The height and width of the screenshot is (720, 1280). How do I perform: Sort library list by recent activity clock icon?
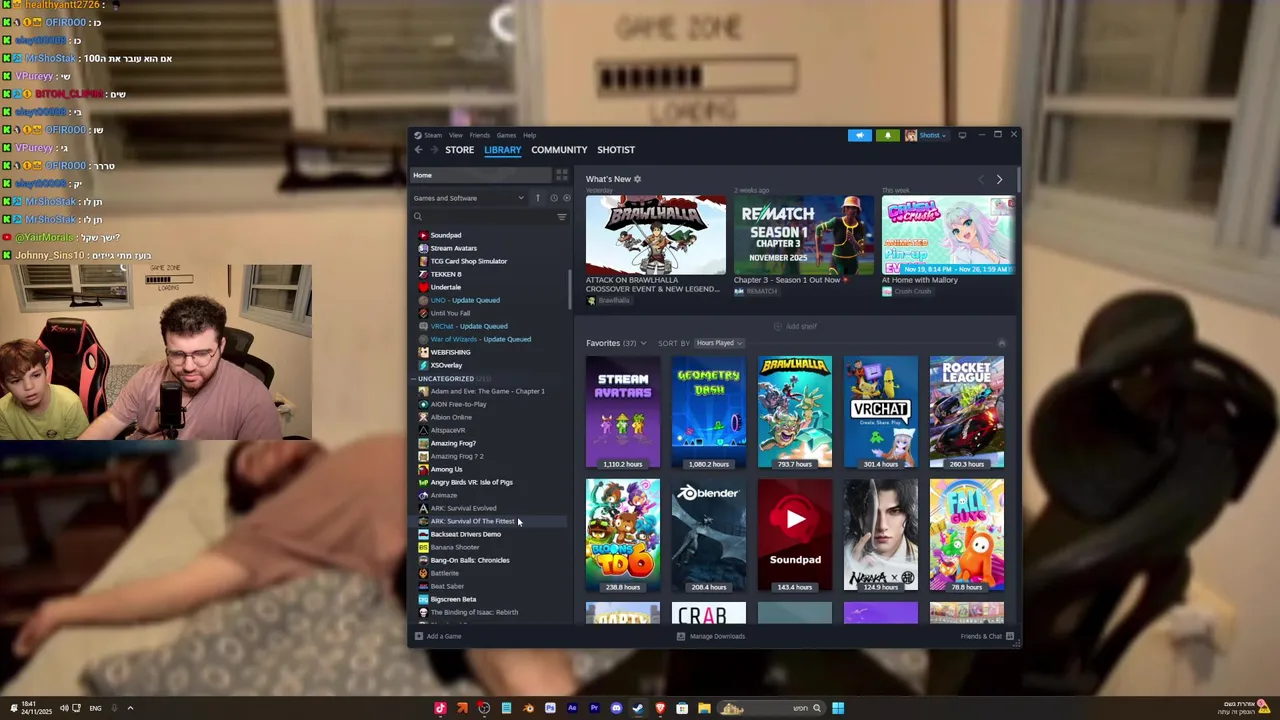tap(553, 198)
